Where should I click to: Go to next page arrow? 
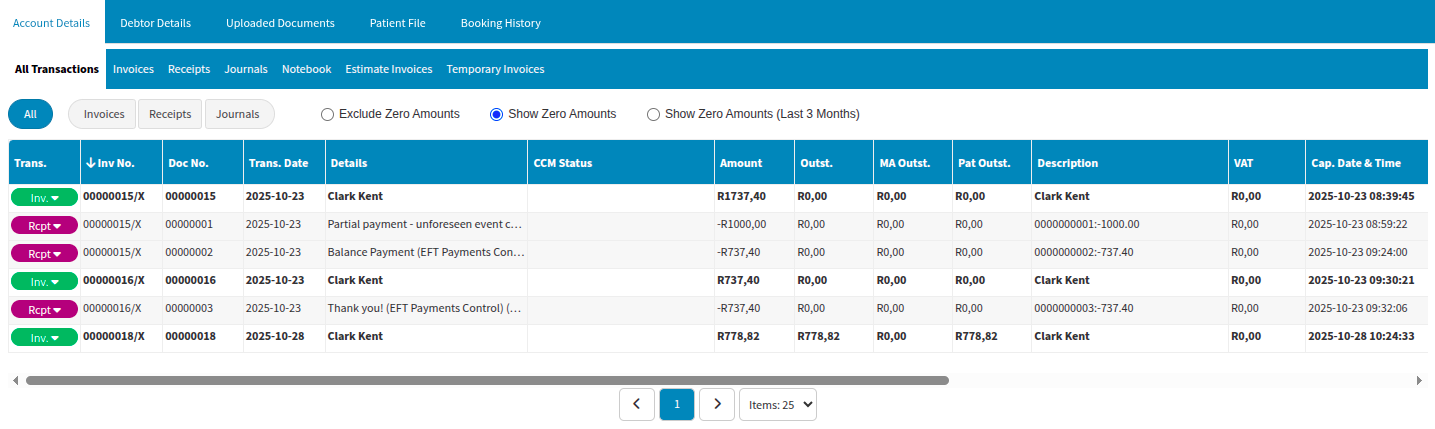click(717, 404)
